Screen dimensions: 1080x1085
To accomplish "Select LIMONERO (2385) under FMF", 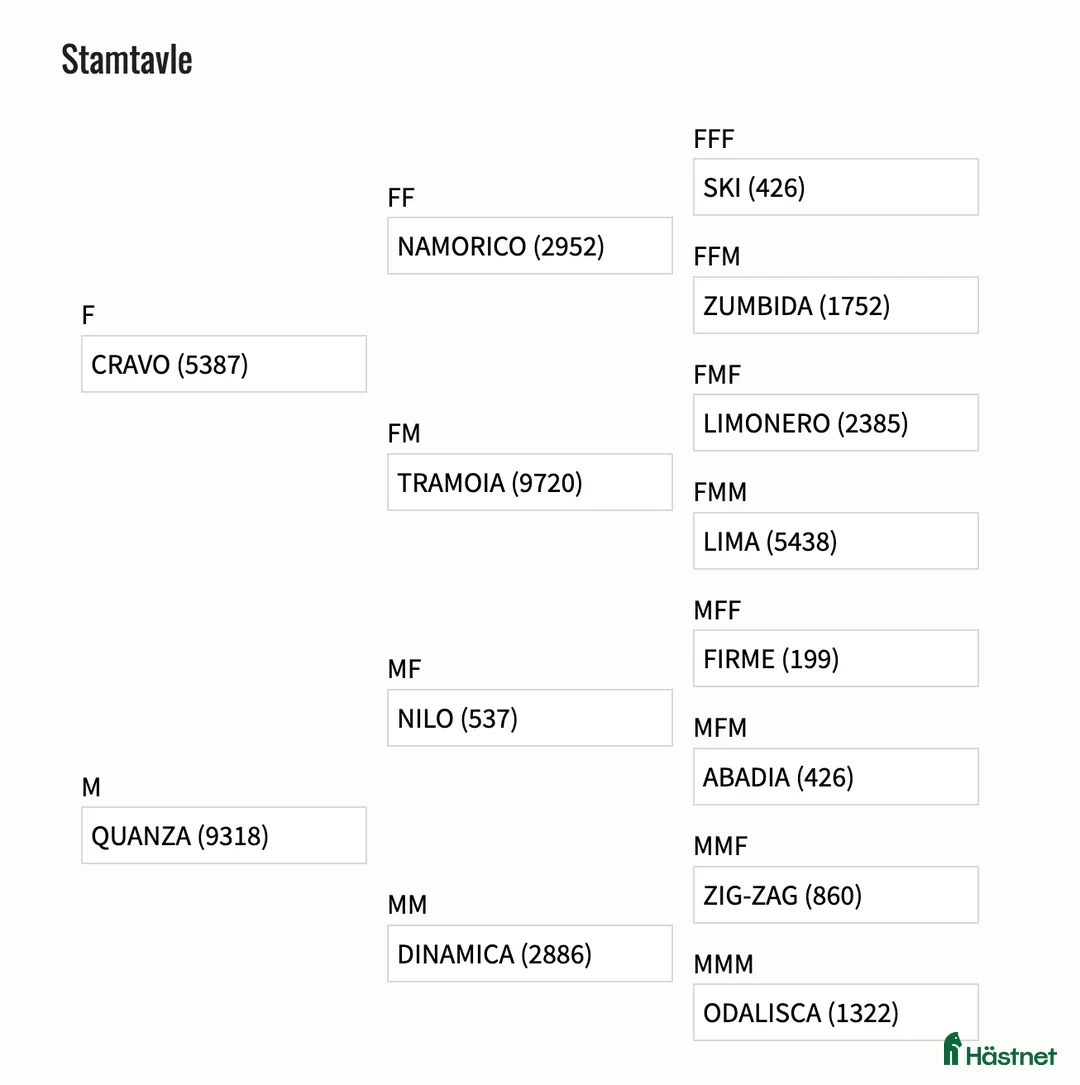I will click(836, 423).
